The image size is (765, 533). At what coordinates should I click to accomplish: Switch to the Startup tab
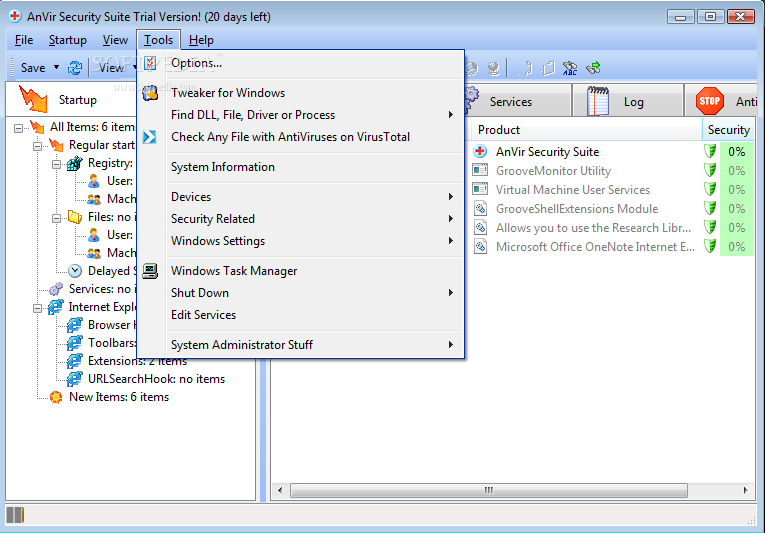pos(72,100)
